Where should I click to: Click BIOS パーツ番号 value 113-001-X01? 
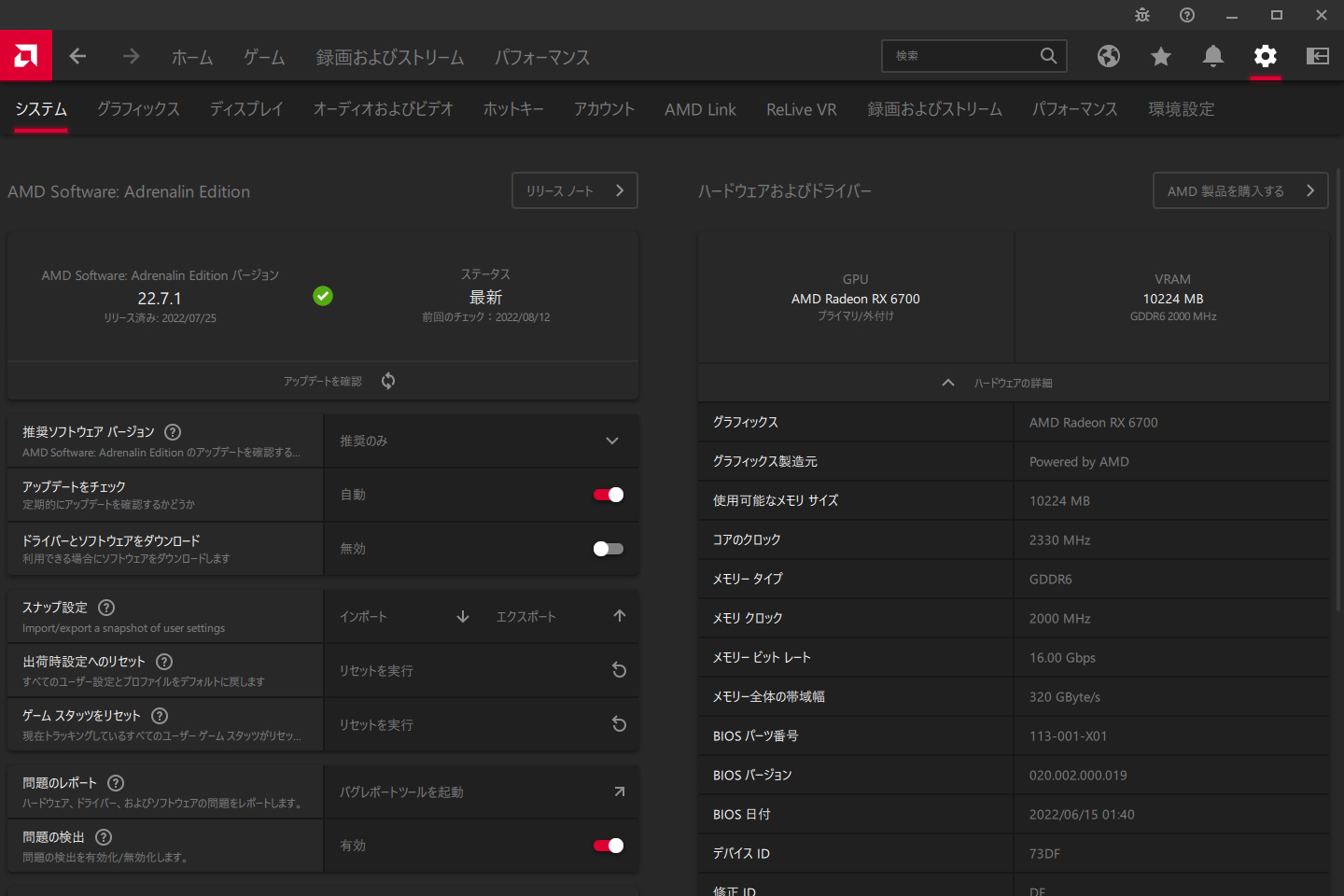tap(1069, 736)
